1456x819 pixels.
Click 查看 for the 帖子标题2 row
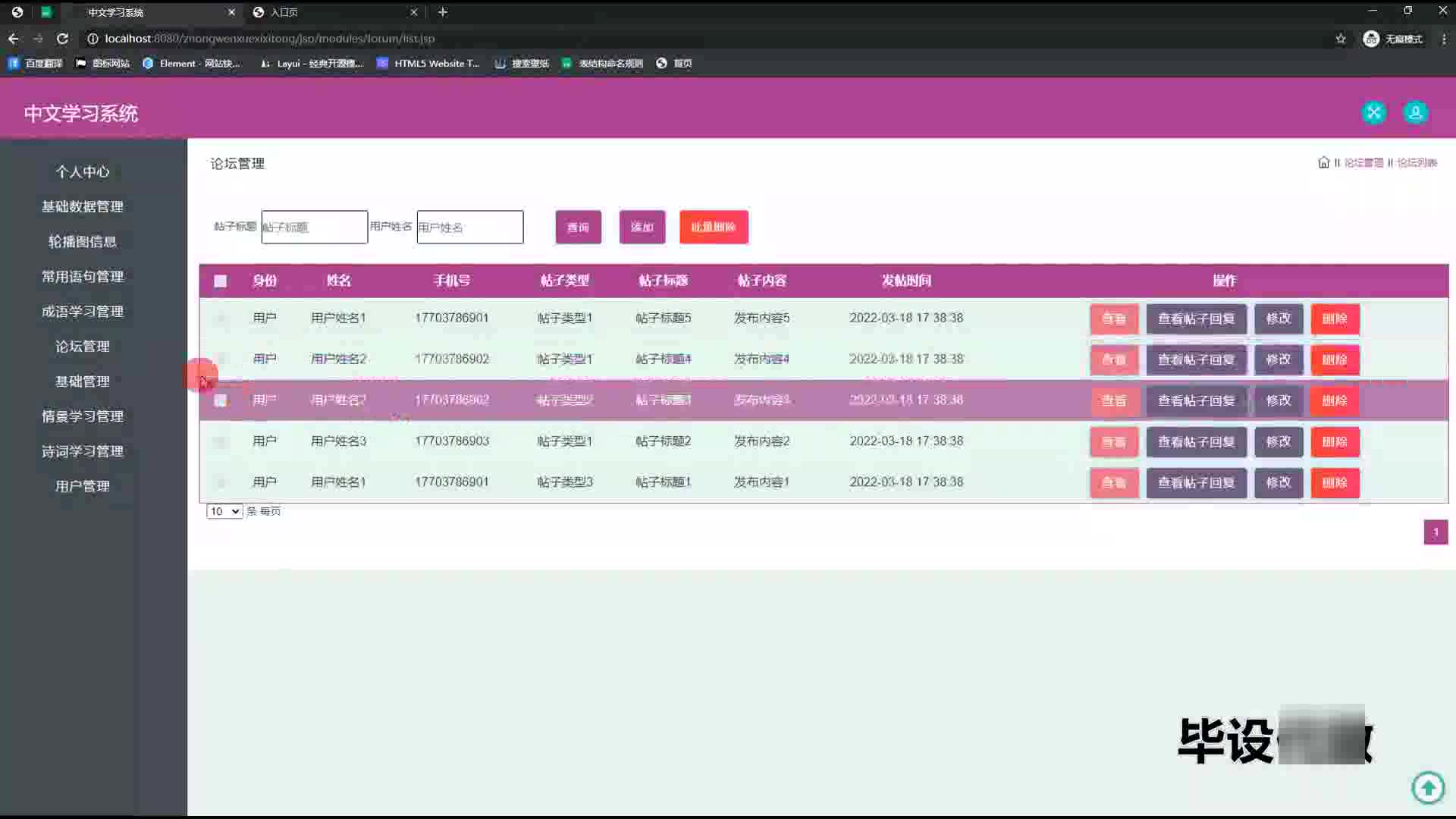1113,441
